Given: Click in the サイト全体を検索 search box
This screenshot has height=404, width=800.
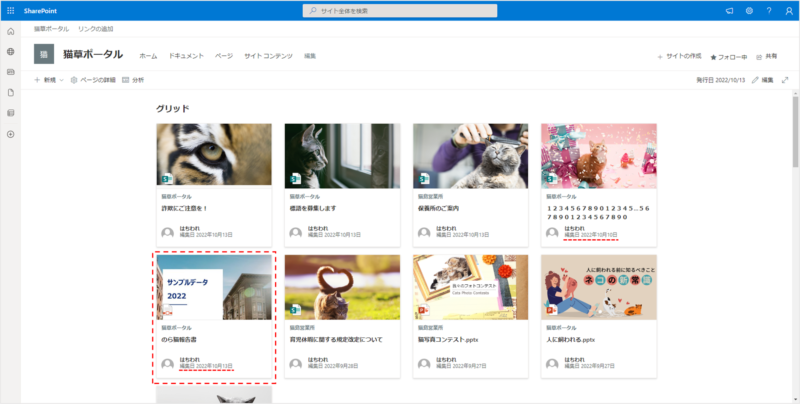Looking at the screenshot, I should coord(400,10).
